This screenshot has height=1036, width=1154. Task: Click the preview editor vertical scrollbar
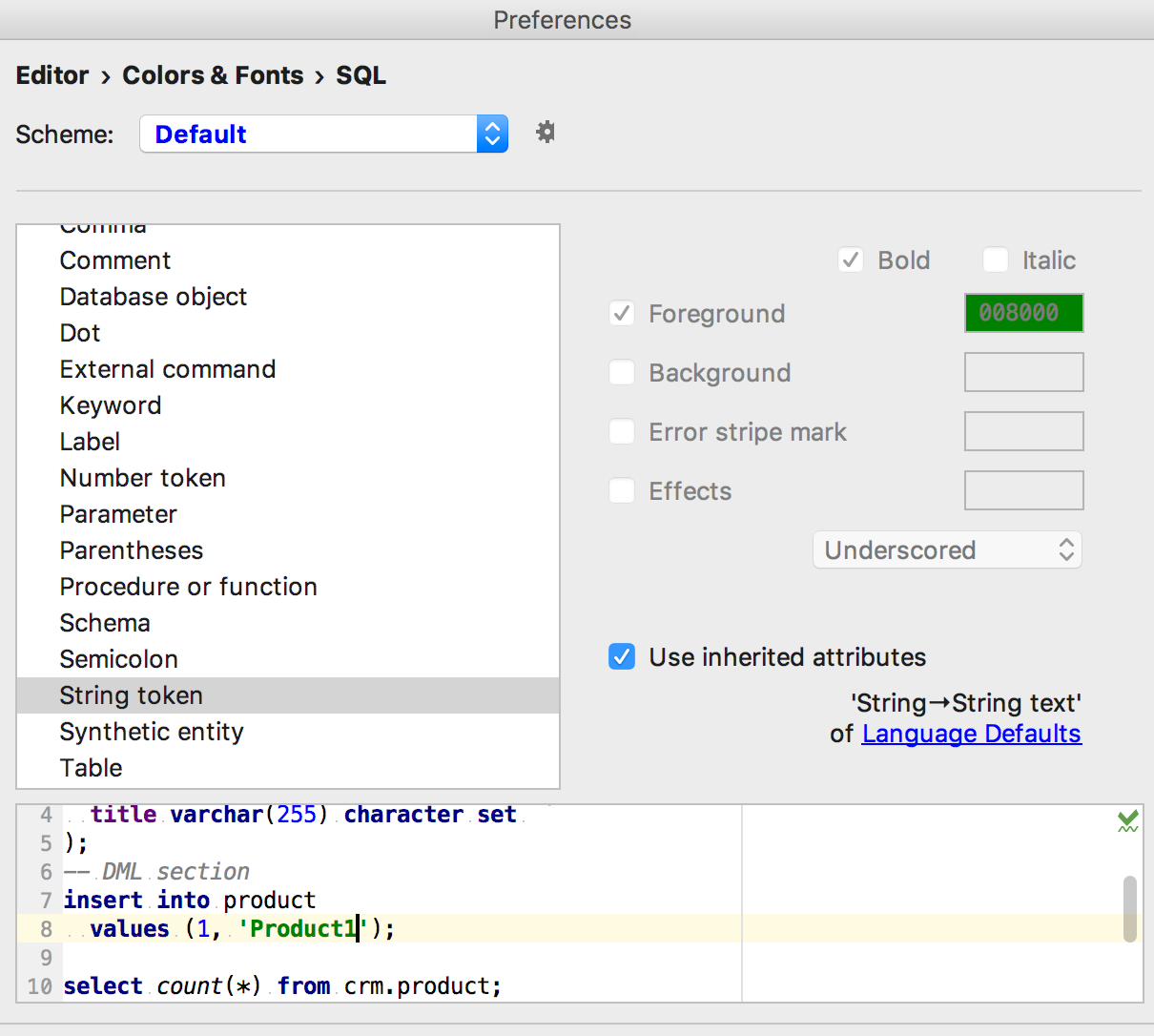(x=1130, y=908)
